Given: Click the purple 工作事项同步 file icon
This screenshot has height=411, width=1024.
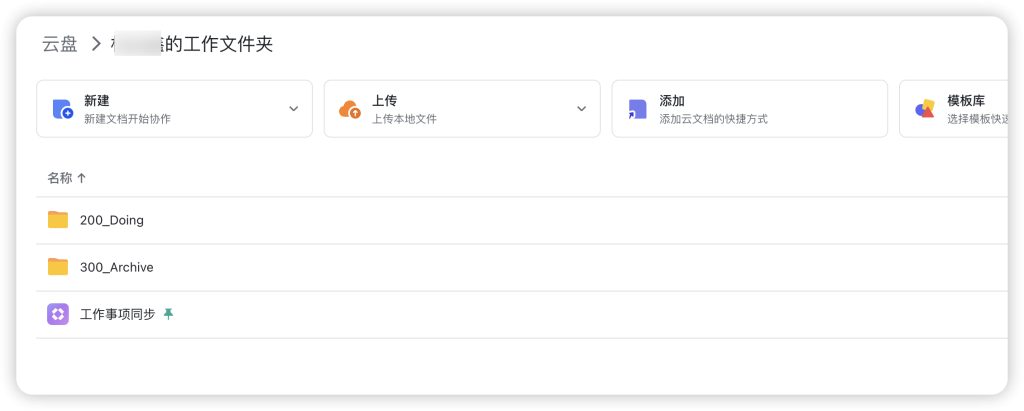Looking at the screenshot, I should tap(58, 314).
